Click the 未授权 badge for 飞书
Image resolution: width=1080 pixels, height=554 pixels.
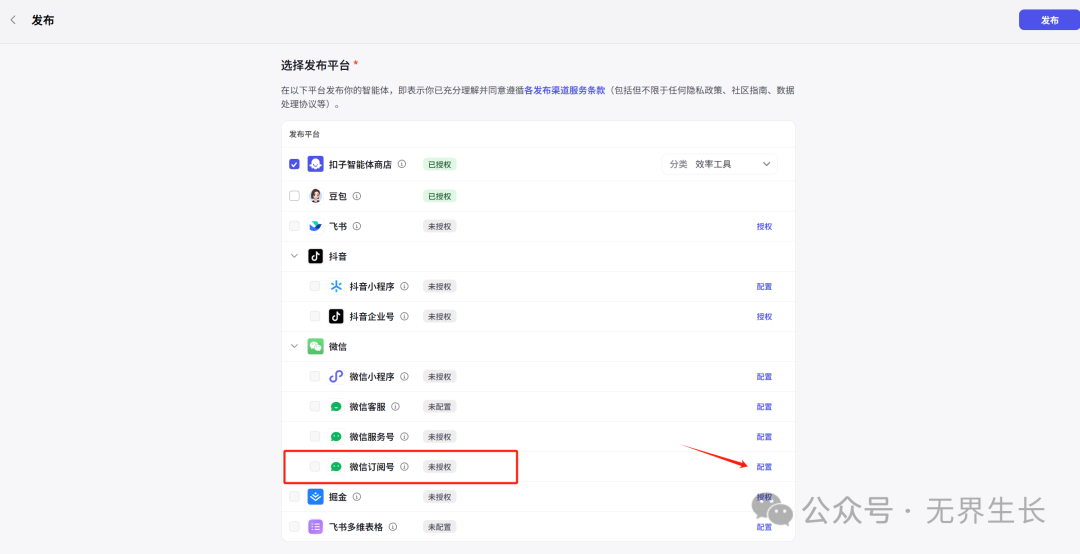point(439,226)
